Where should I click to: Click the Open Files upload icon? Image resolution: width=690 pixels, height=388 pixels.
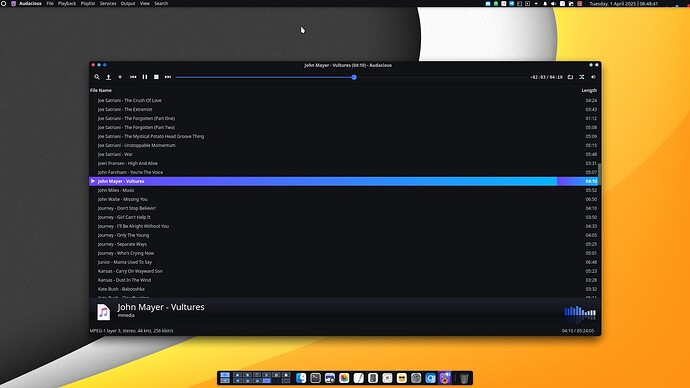(108, 77)
